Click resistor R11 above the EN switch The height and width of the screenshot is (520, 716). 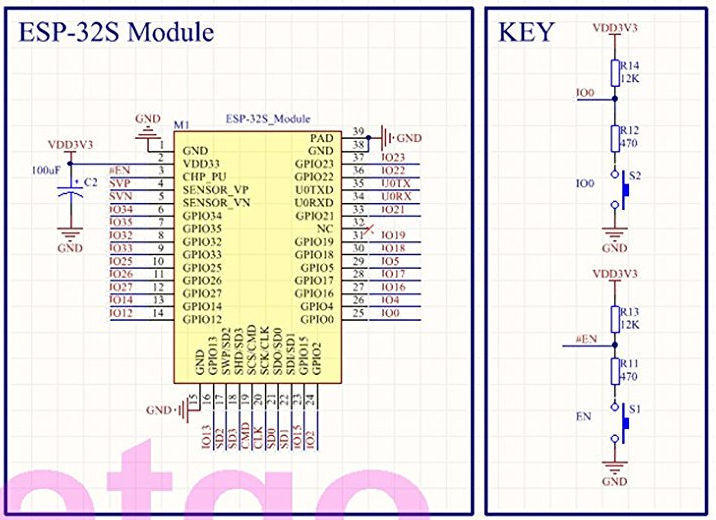(616, 372)
